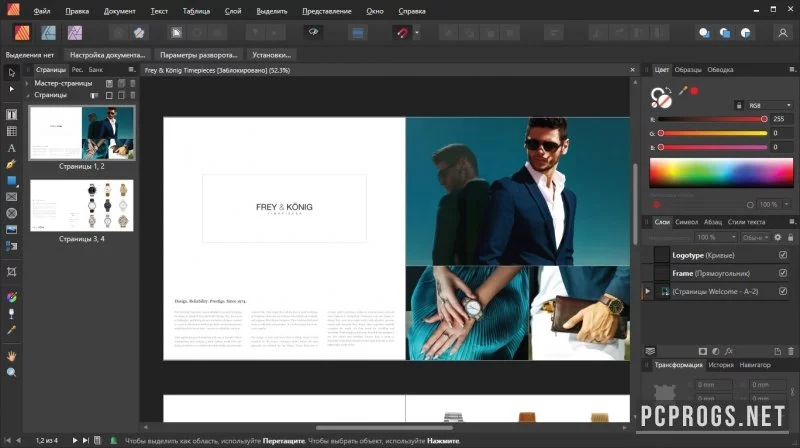This screenshot has height=448, width=800.
Task: Expand the Мастер-страницы section
Action: (x=27, y=83)
